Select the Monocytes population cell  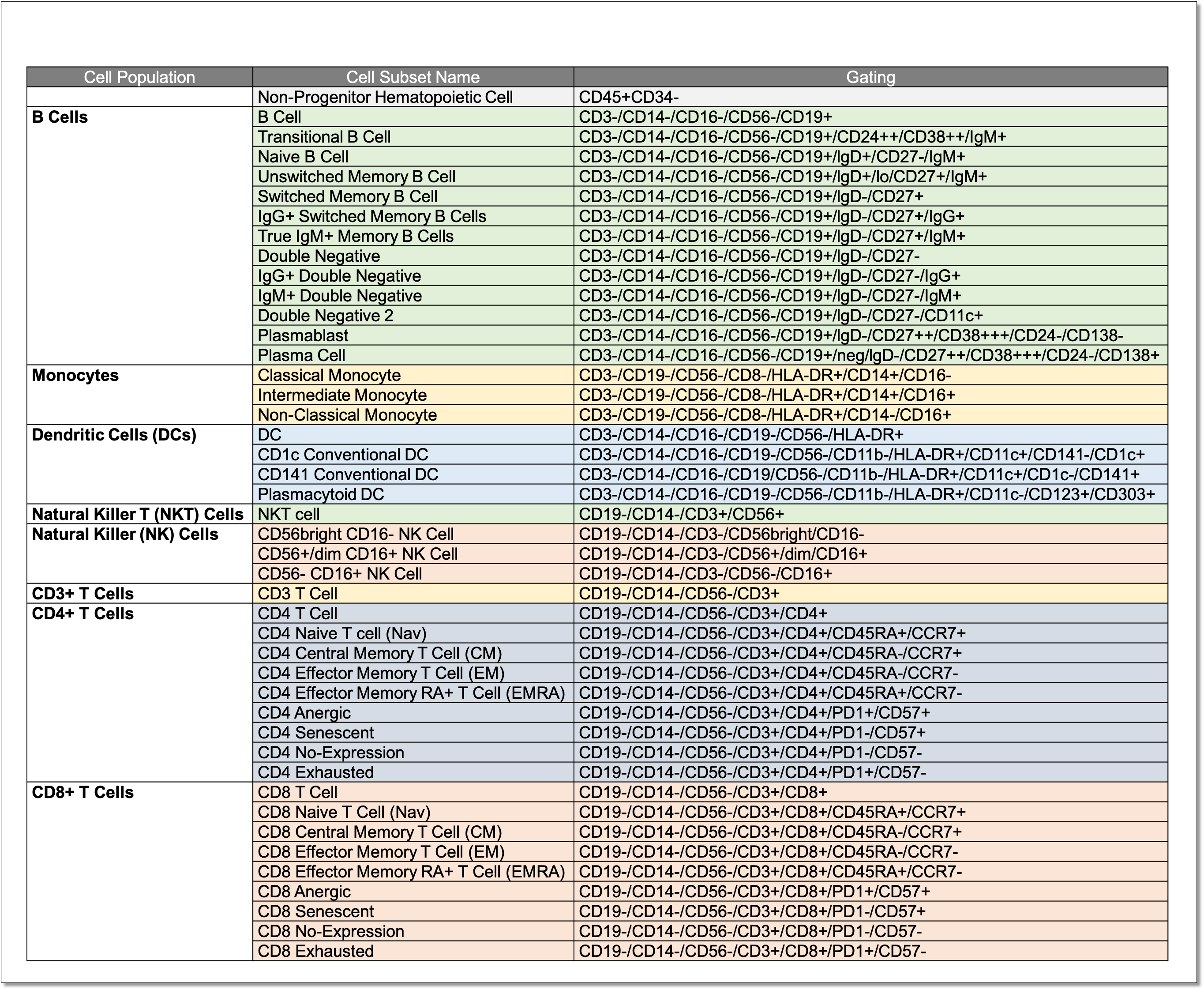75,375
